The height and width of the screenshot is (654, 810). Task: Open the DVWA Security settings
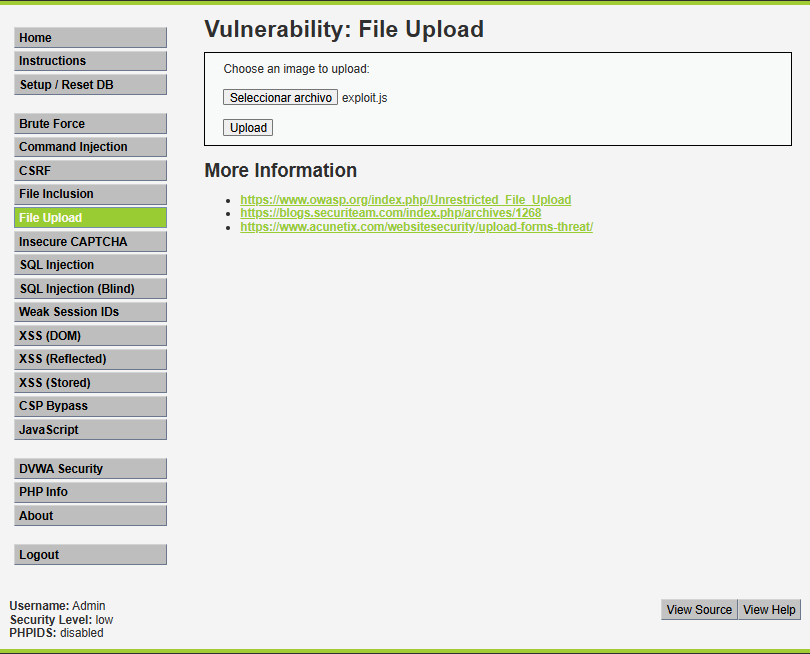90,469
